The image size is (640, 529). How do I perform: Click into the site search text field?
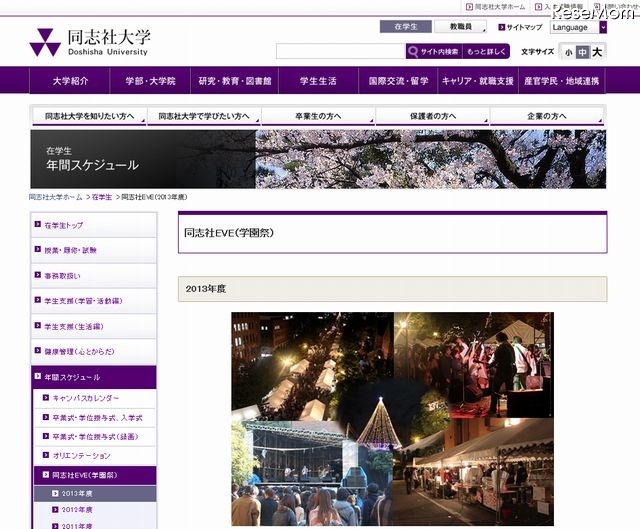[x=341, y=51]
